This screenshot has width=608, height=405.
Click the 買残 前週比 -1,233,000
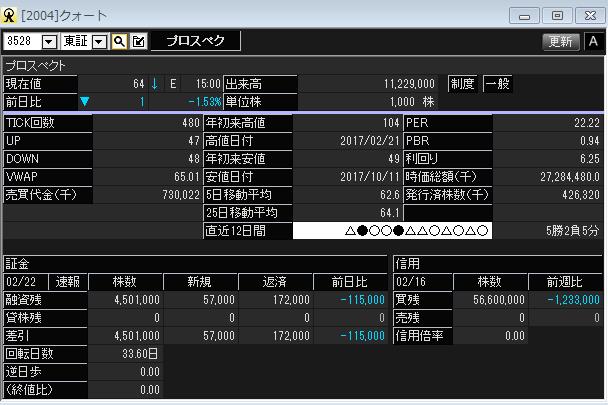pyautogui.click(x=574, y=300)
